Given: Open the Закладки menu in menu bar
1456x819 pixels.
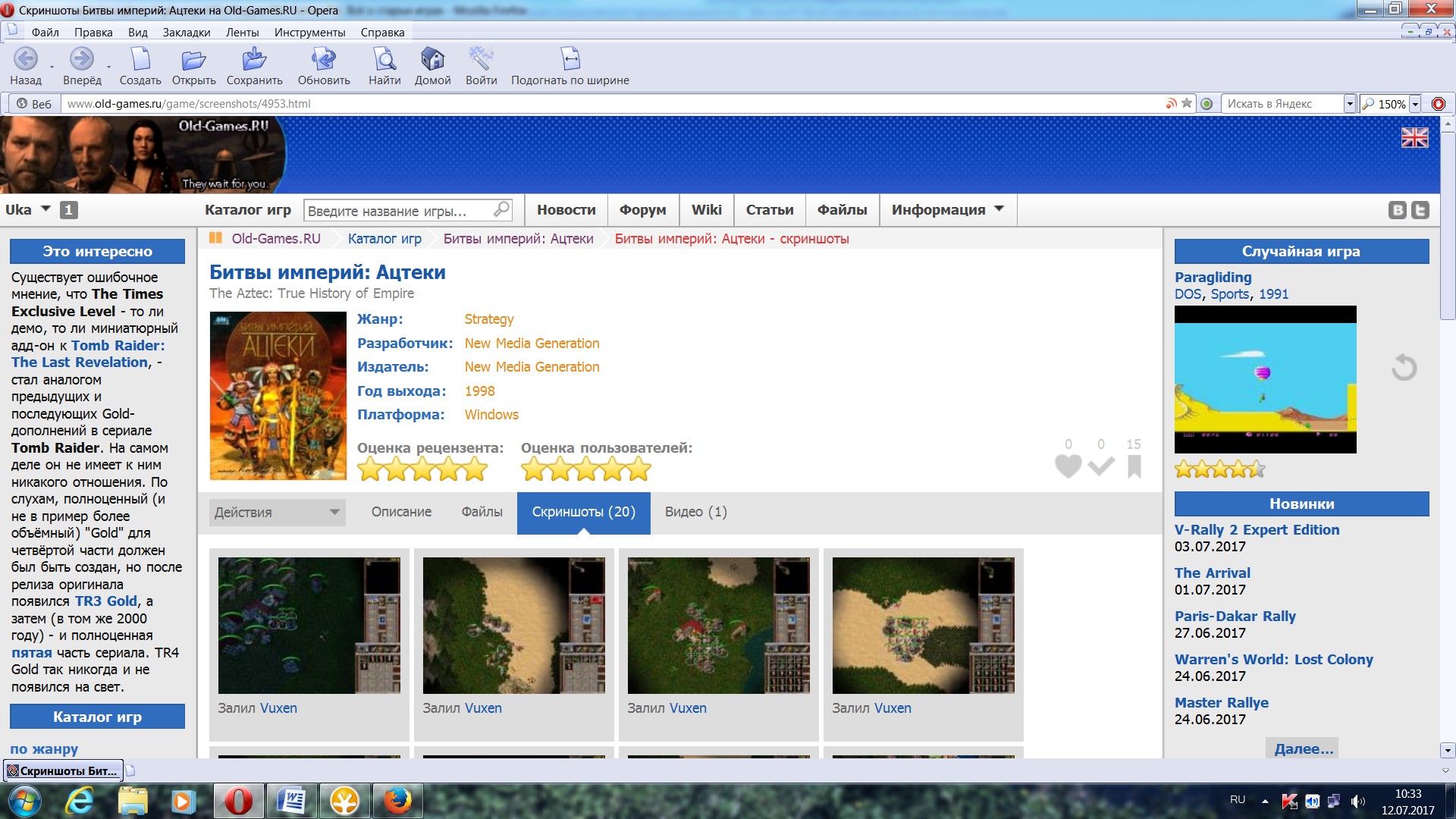Looking at the screenshot, I should (x=186, y=33).
